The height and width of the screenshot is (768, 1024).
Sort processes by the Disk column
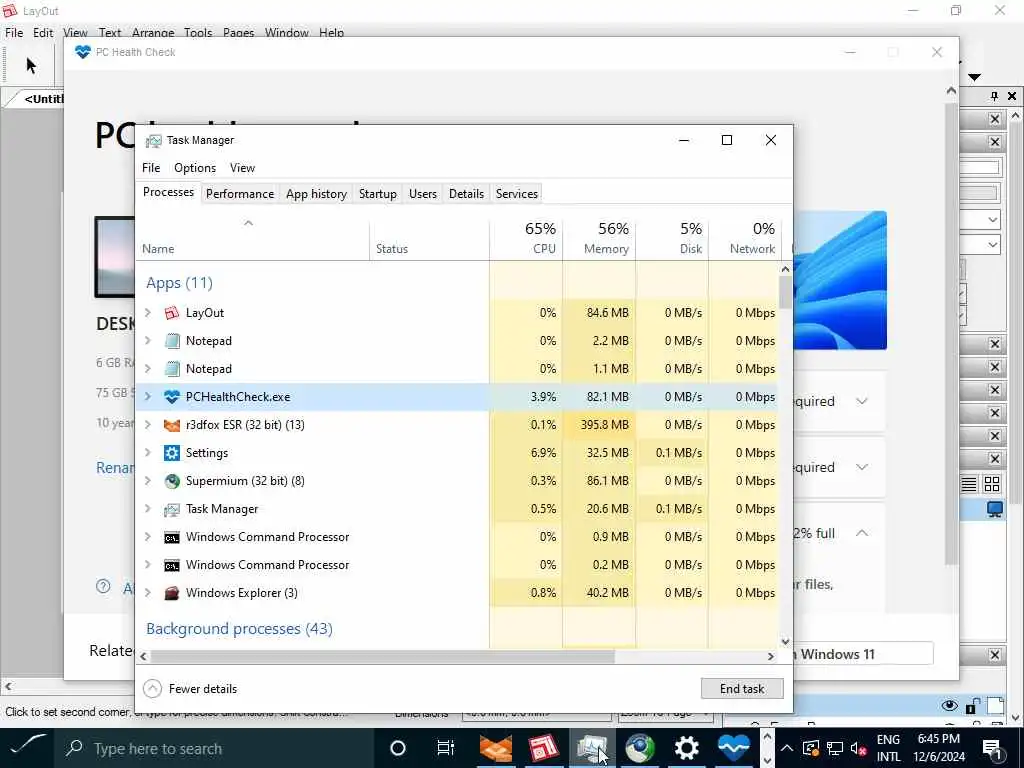[673, 238]
